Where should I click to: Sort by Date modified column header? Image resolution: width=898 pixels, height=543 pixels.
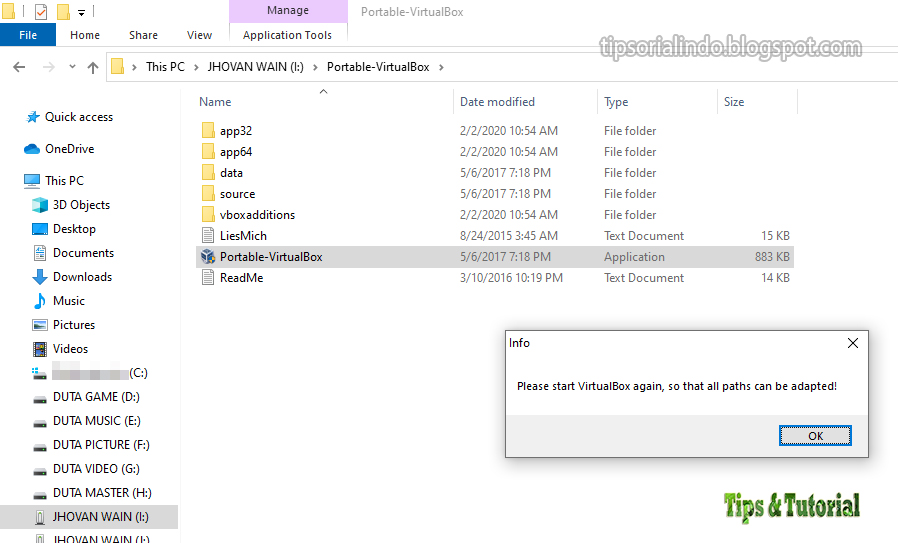click(497, 102)
